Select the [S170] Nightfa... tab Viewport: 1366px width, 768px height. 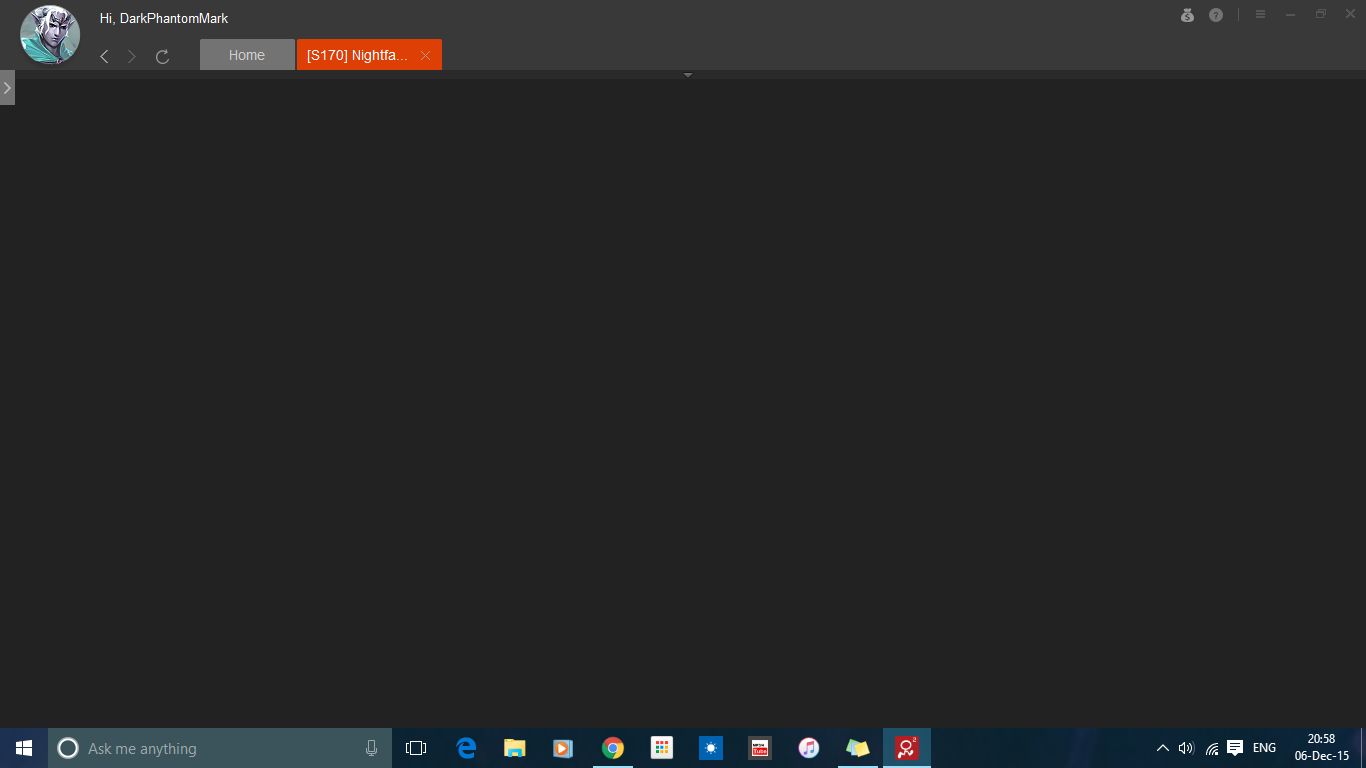pyautogui.click(x=357, y=55)
